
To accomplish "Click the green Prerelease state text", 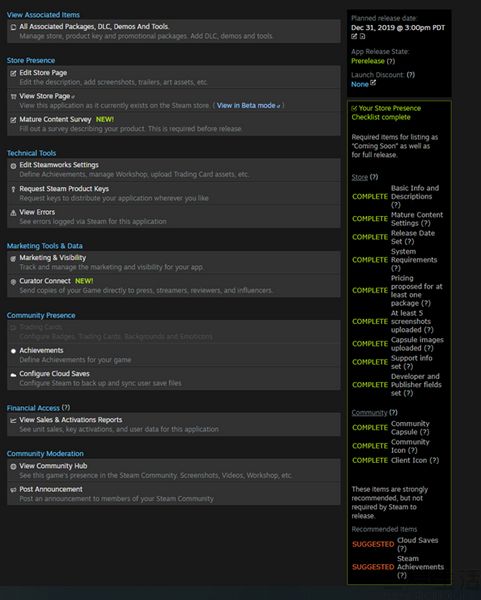I will click(368, 61).
